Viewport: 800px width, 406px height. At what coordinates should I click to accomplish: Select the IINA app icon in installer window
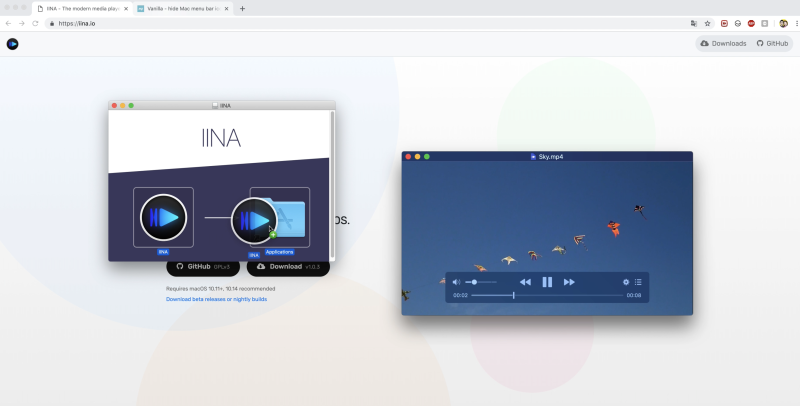[163, 217]
